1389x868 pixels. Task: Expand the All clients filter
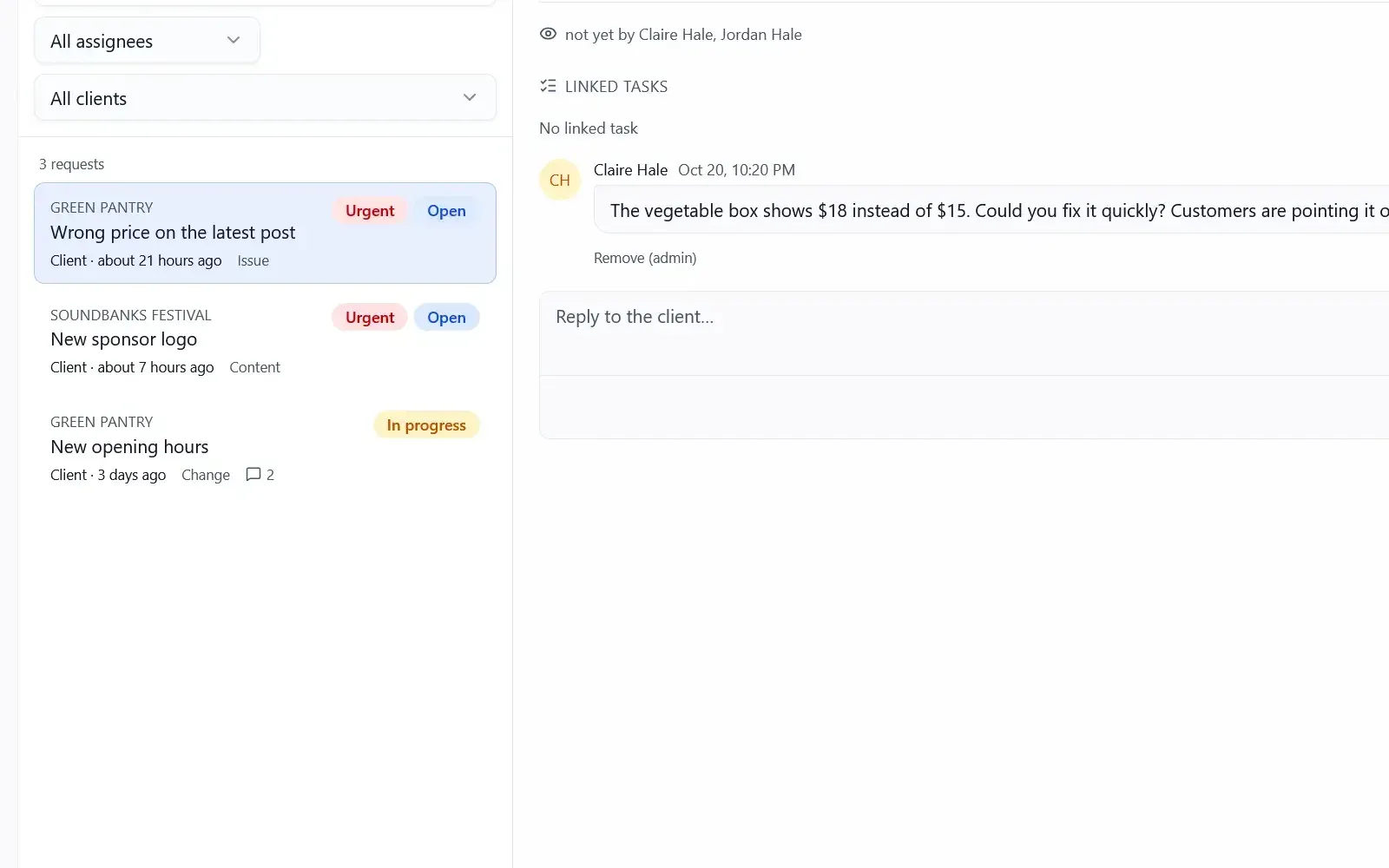tap(265, 98)
